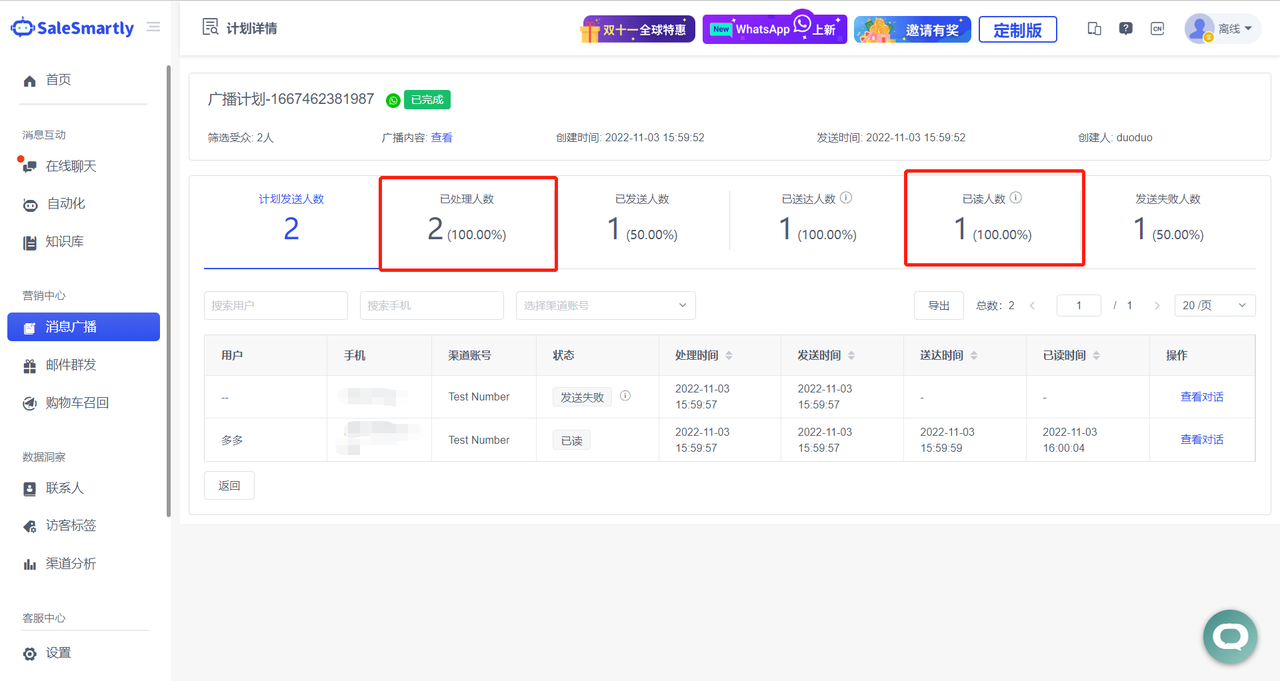
Task: Select the 计划发送人数 tab
Action: tap(291, 218)
